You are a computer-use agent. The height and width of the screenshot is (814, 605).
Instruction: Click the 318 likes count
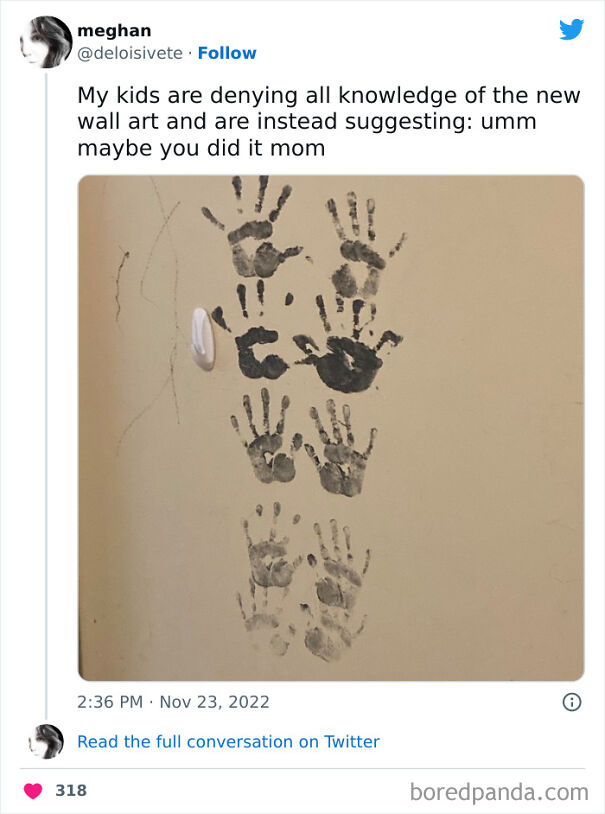tap(70, 791)
